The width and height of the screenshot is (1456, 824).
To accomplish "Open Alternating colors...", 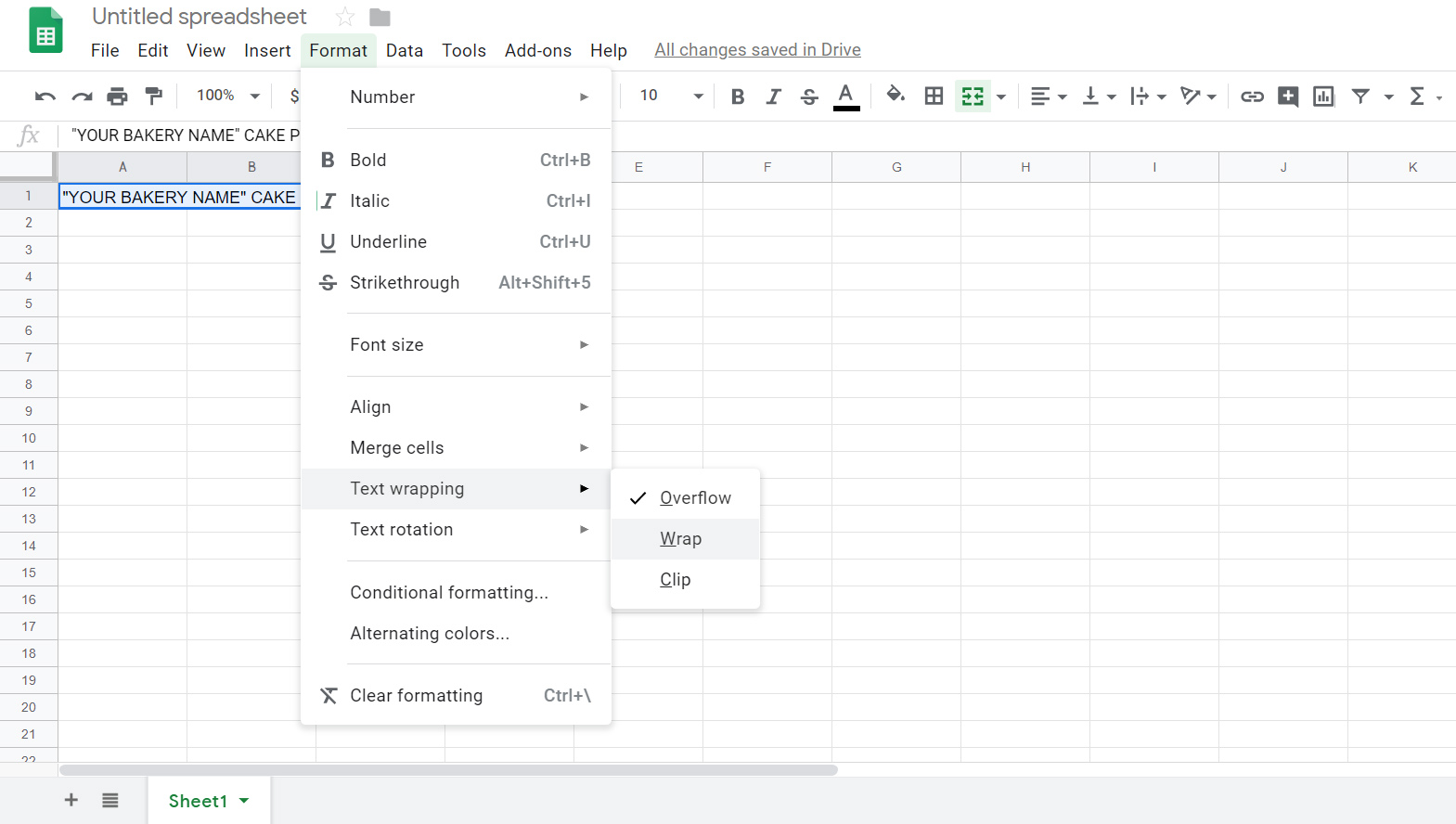I will [x=456, y=633].
